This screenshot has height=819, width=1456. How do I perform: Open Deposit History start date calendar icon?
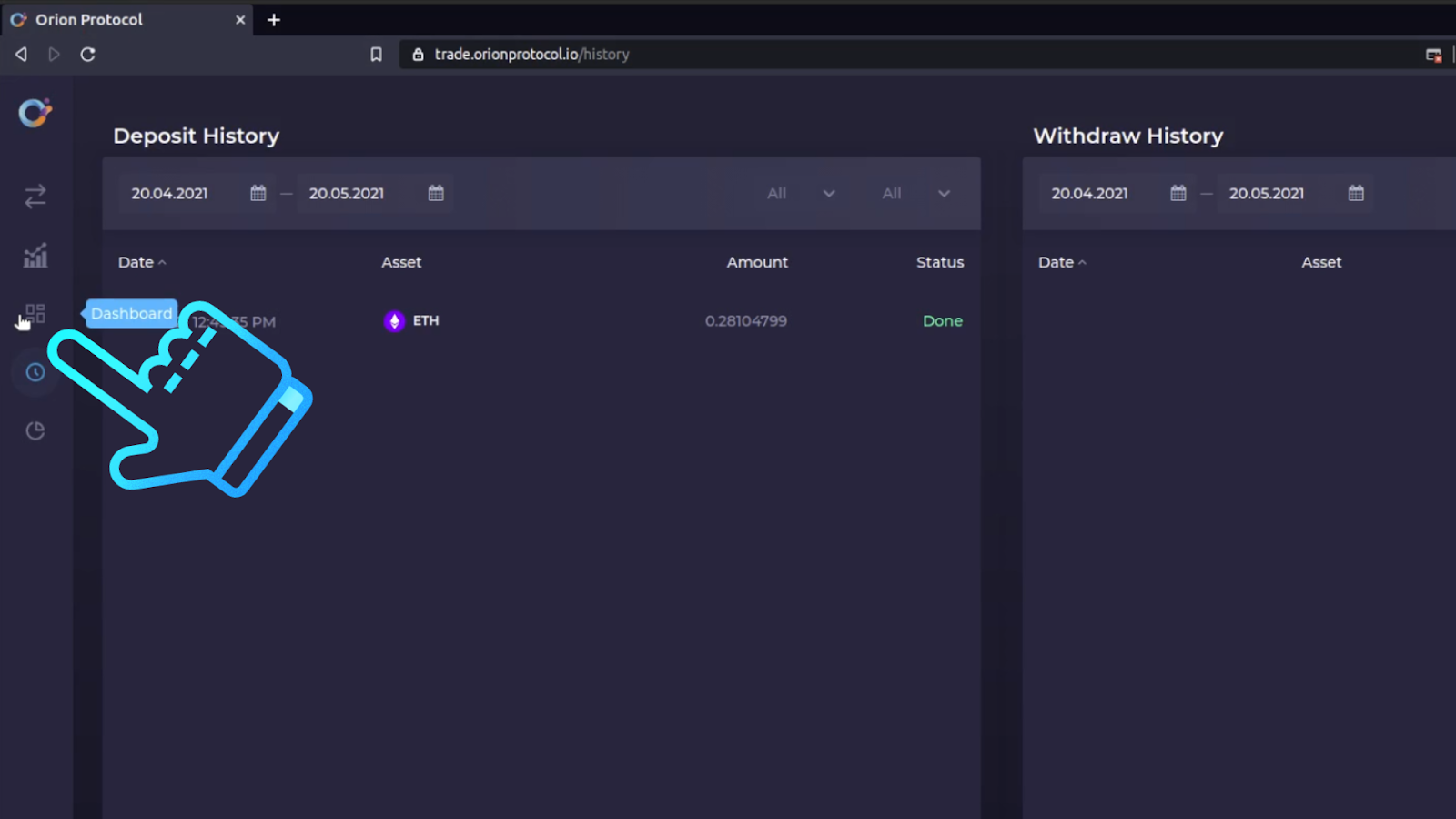coord(258,193)
